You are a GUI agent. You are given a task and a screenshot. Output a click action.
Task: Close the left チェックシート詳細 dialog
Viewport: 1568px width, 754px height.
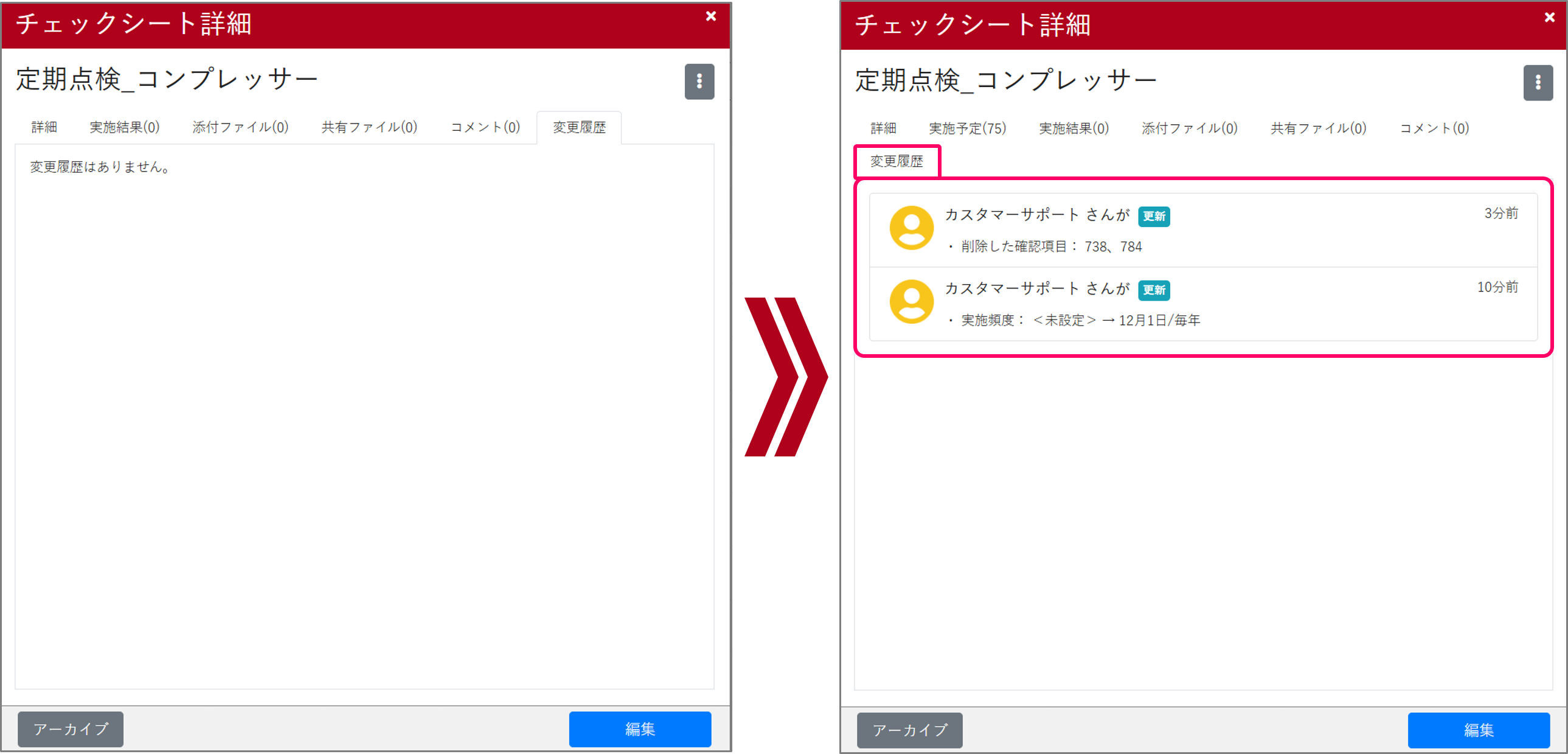(711, 16)
